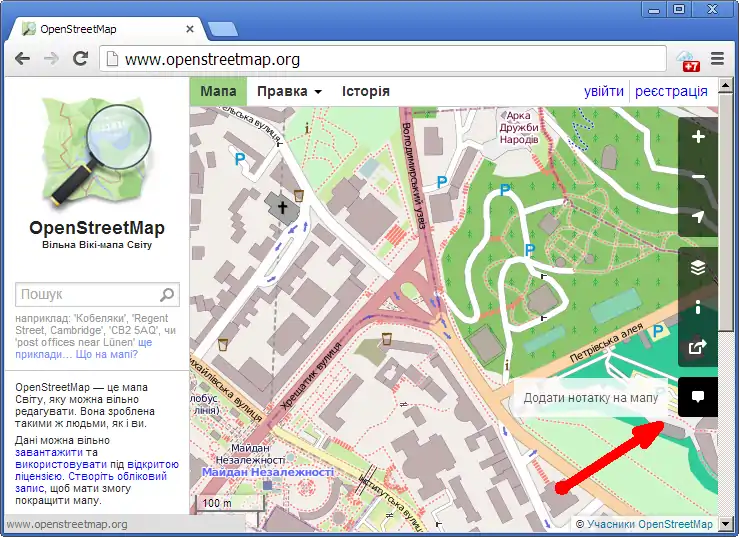Image resolution: width=739 pixels, height=537 pixels.
Task: Open the map layers panel
Action: 698,267
